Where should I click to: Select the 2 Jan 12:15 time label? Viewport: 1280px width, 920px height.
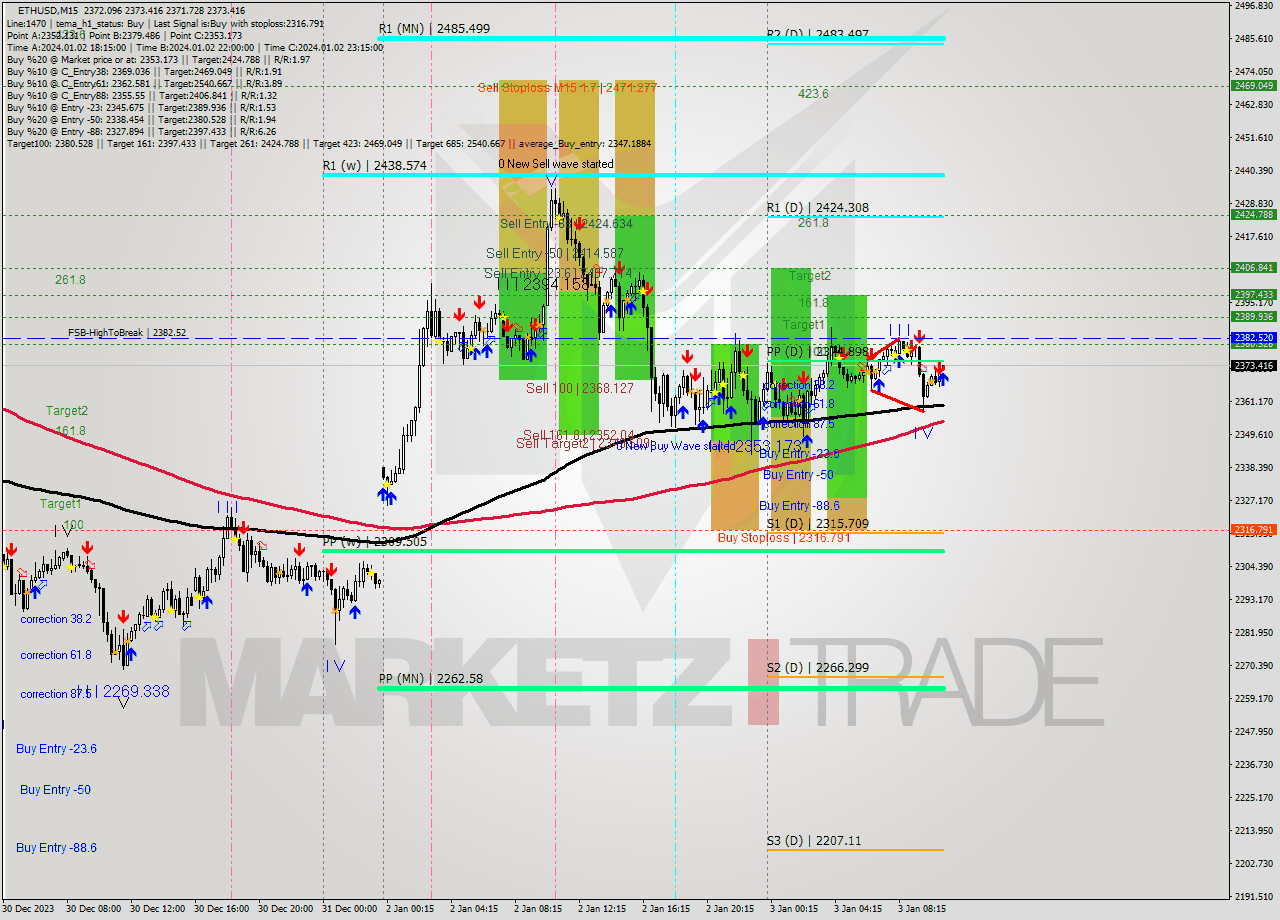(x=602, y=909)
